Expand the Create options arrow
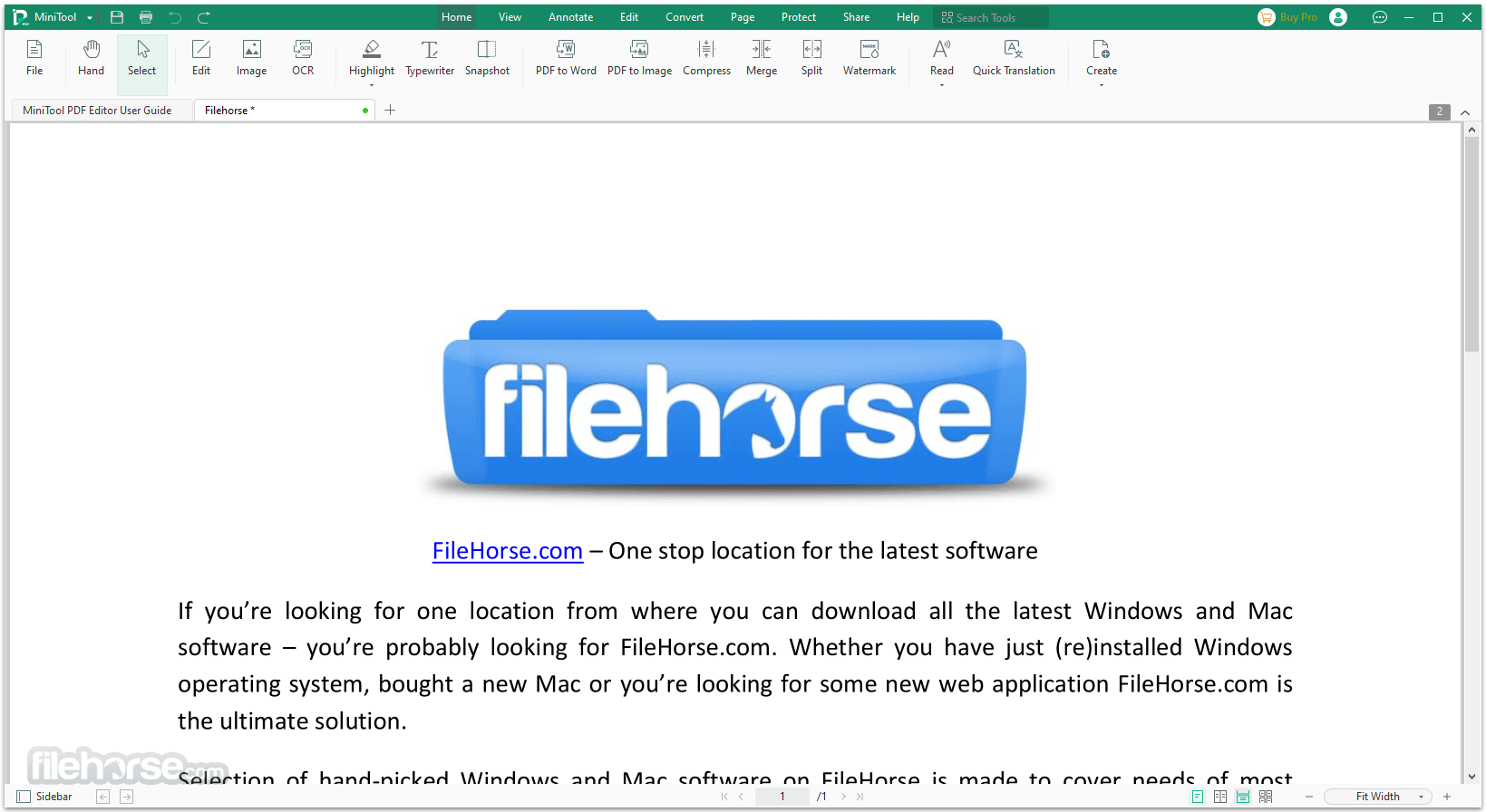This screenshot has height=812, width=1486. coord(1102,85)
